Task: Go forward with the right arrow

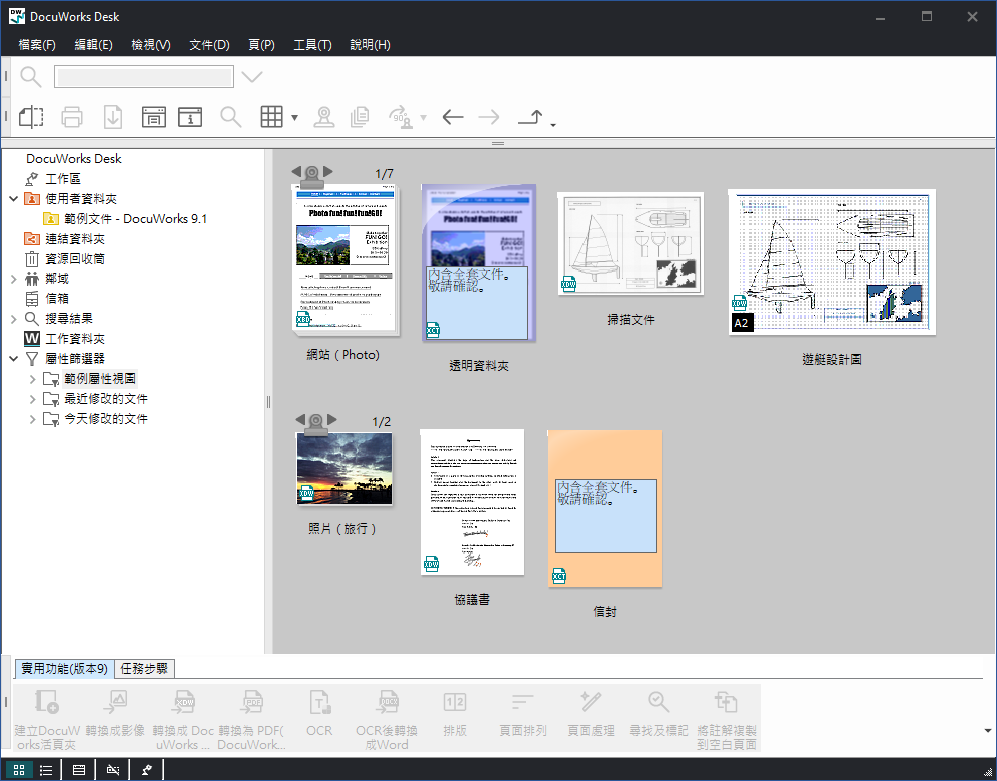Action: click(x=489, y=117)
